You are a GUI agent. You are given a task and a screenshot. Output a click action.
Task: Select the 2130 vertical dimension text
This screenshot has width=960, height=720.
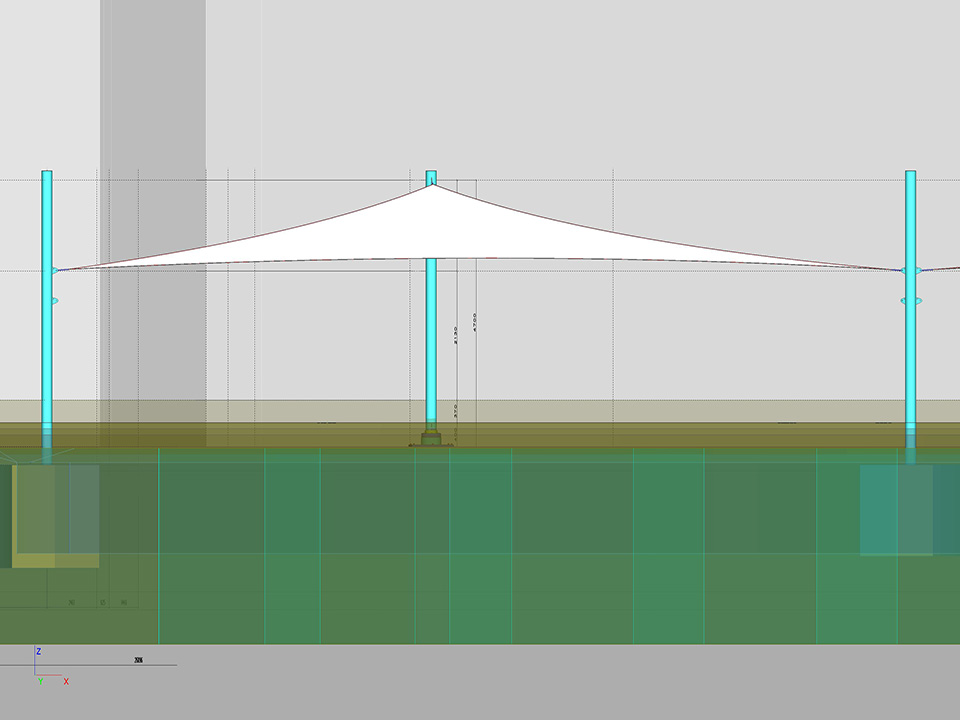(x=455, y=334)
